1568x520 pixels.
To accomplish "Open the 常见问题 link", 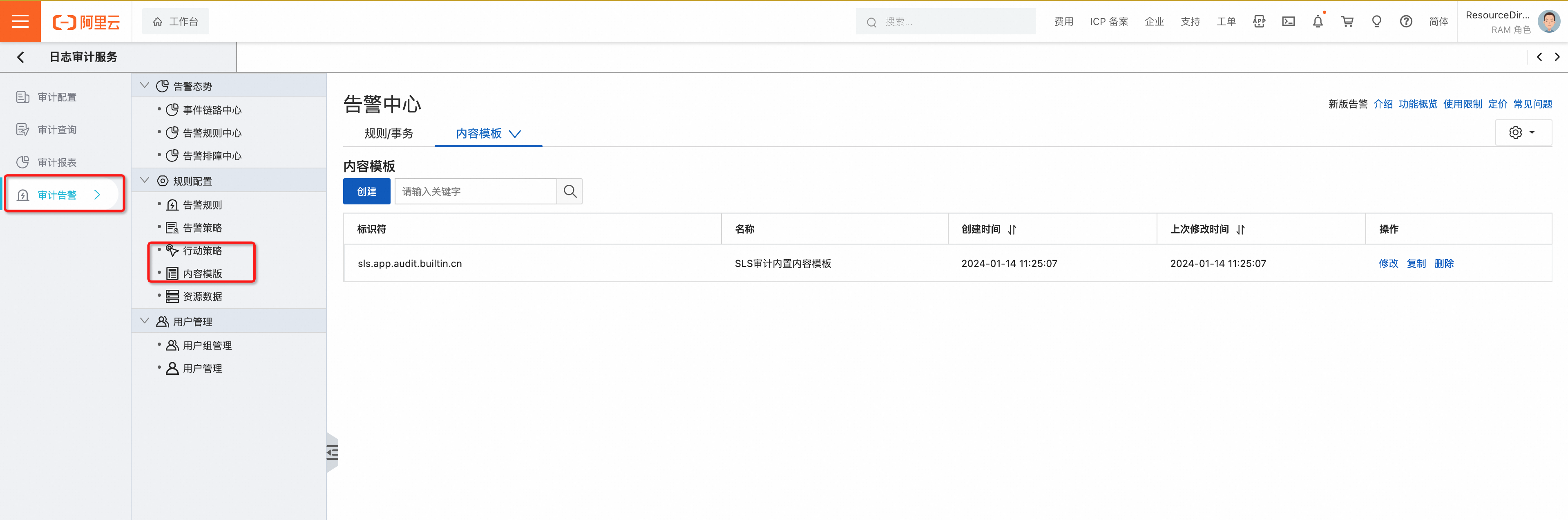I will click(1532, 104).
